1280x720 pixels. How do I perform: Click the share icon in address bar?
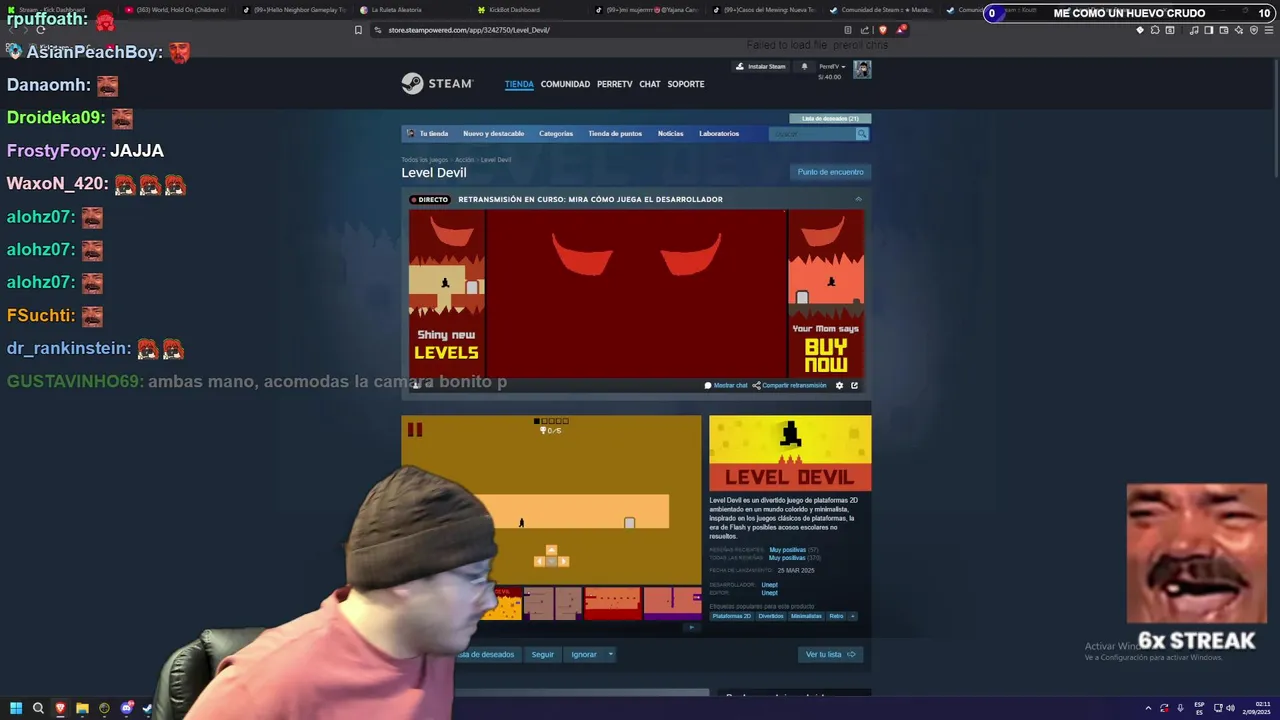click(865, 30)
